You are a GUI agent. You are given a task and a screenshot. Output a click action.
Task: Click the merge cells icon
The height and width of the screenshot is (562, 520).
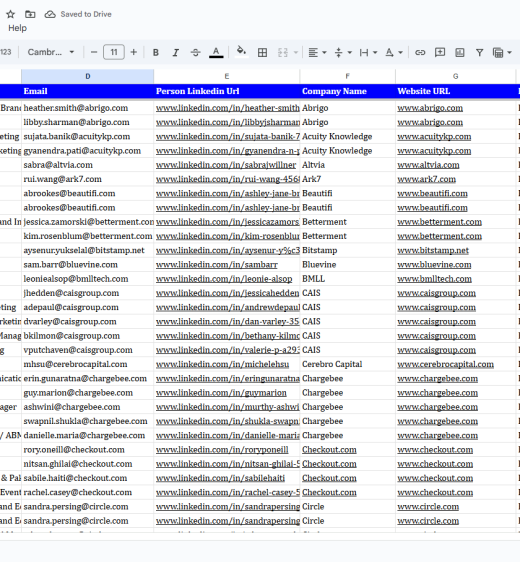coord(283,53)
